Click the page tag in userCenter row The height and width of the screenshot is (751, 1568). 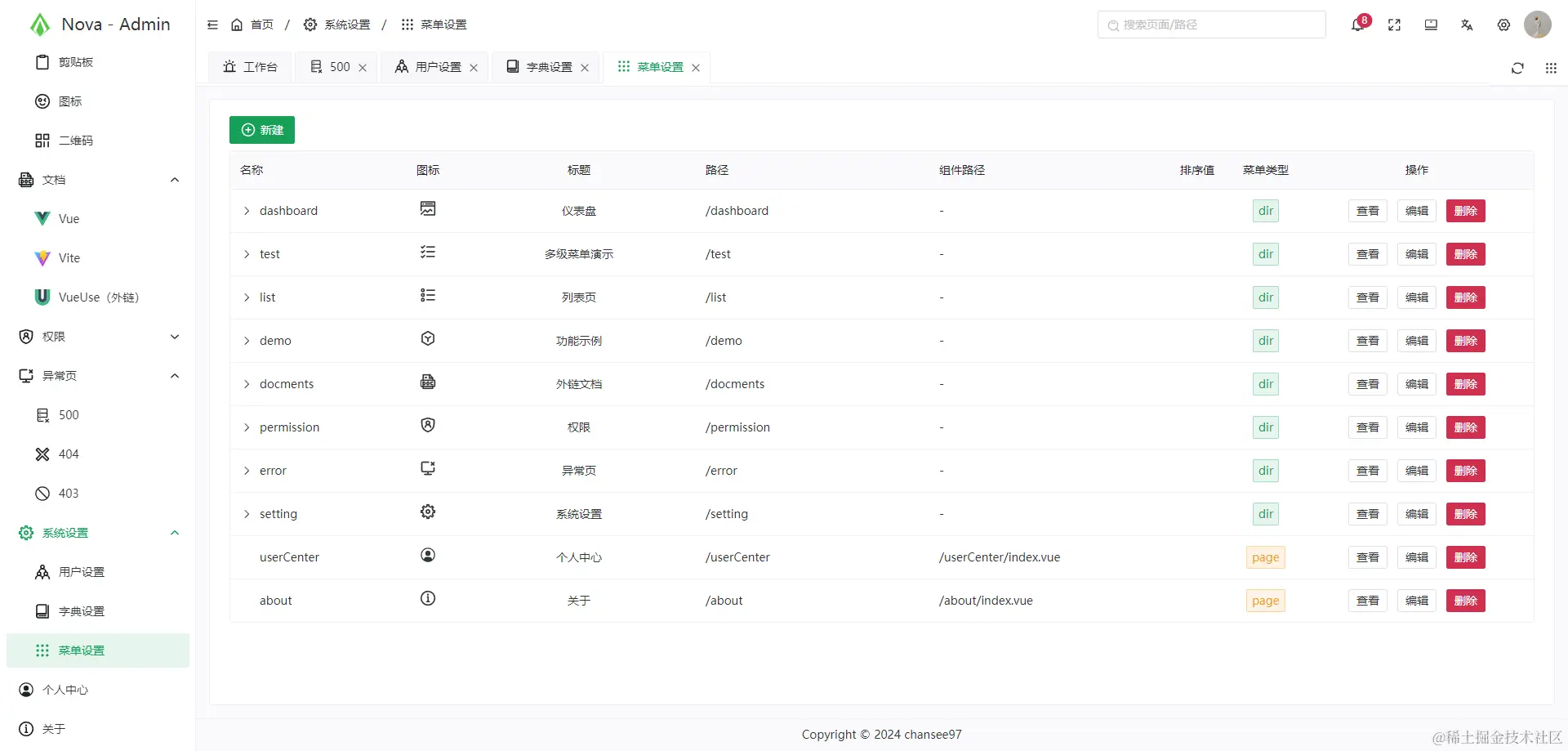1266,557
